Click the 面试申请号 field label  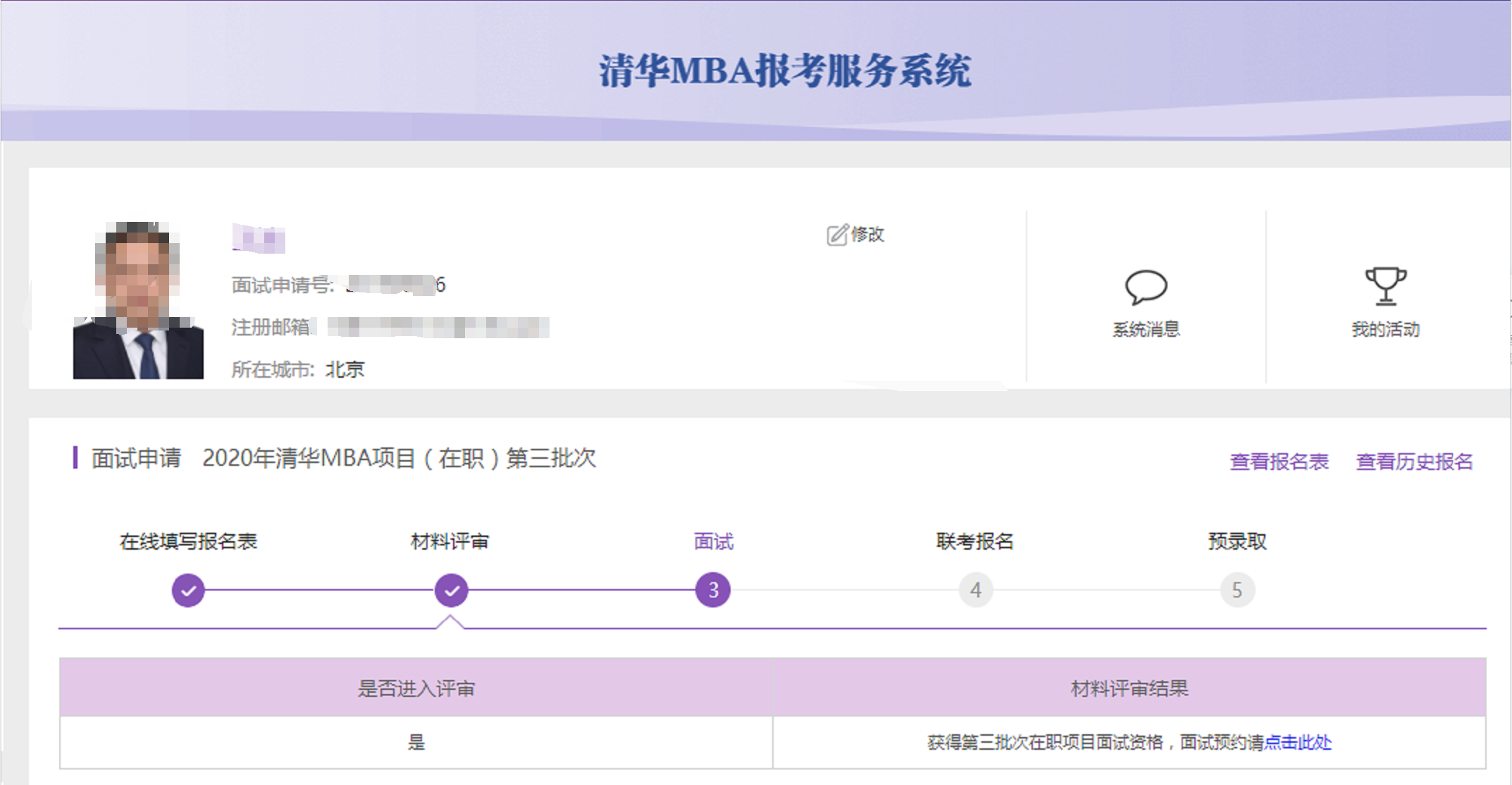[x=283, y=285]
